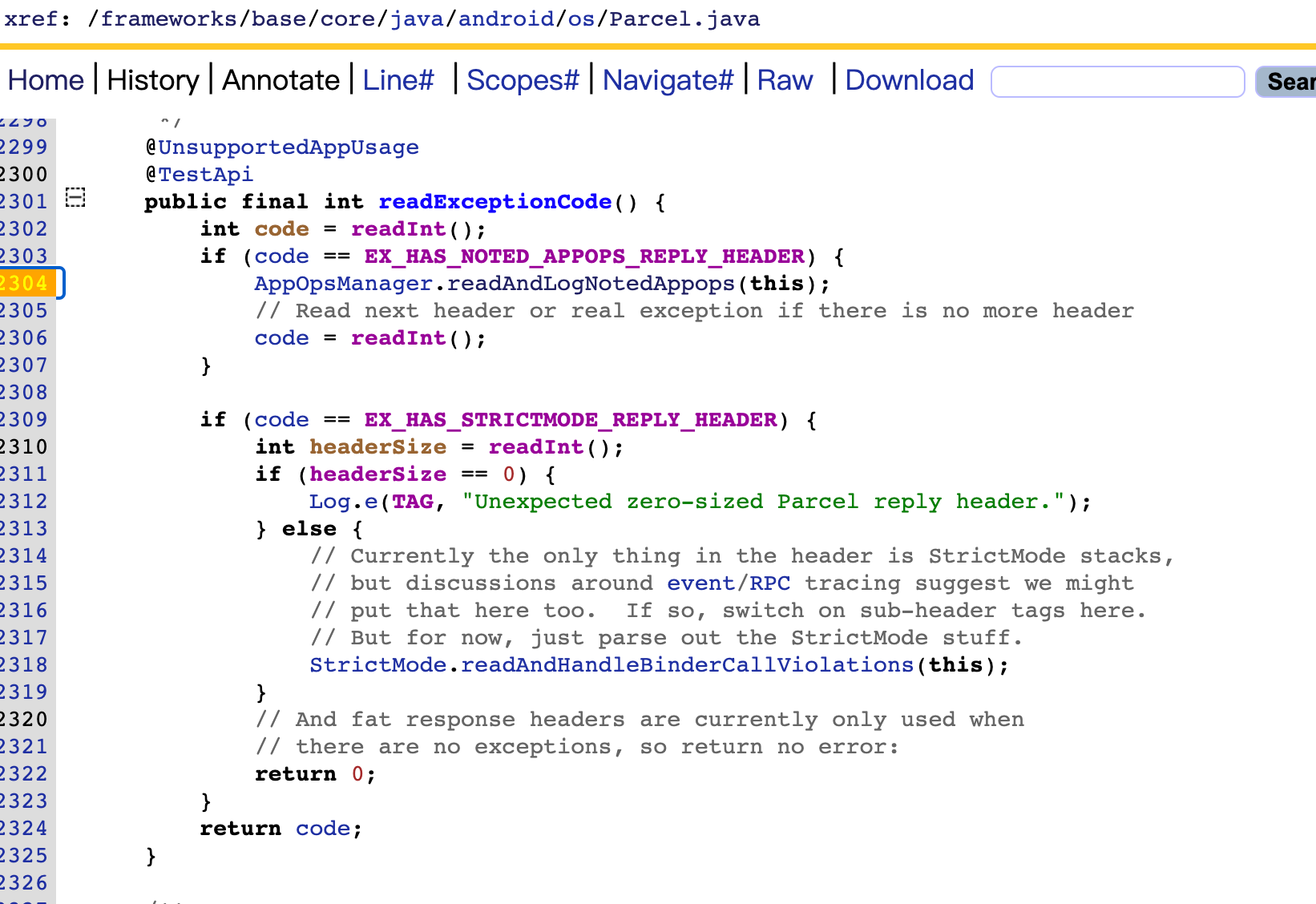Image resolution: width=1316 pixels, height=904 pixels.
Task: Open the Scopes# navigation
Action: click(523, 79)
